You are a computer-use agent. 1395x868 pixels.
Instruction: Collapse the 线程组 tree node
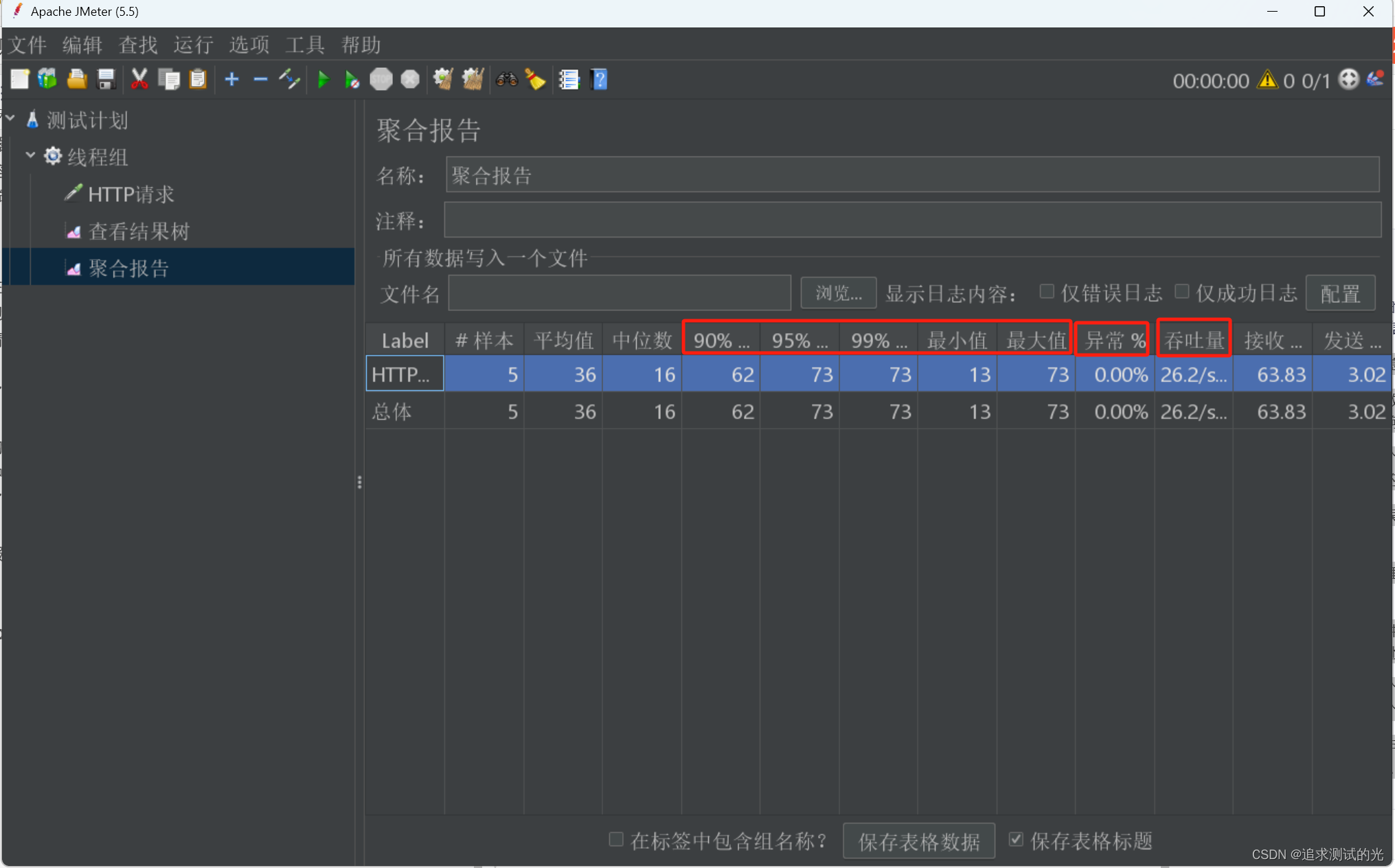tap(30, 156)
